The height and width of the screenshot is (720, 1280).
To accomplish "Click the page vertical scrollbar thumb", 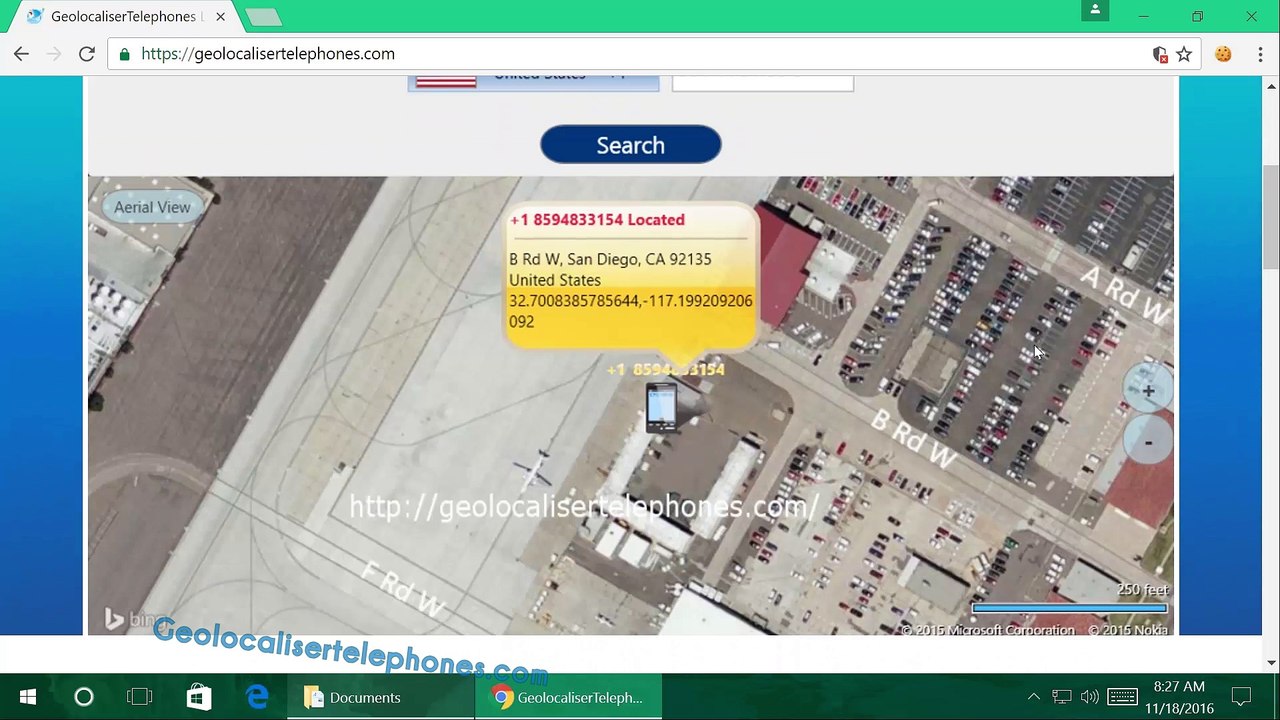I will tap(1271, 218).
